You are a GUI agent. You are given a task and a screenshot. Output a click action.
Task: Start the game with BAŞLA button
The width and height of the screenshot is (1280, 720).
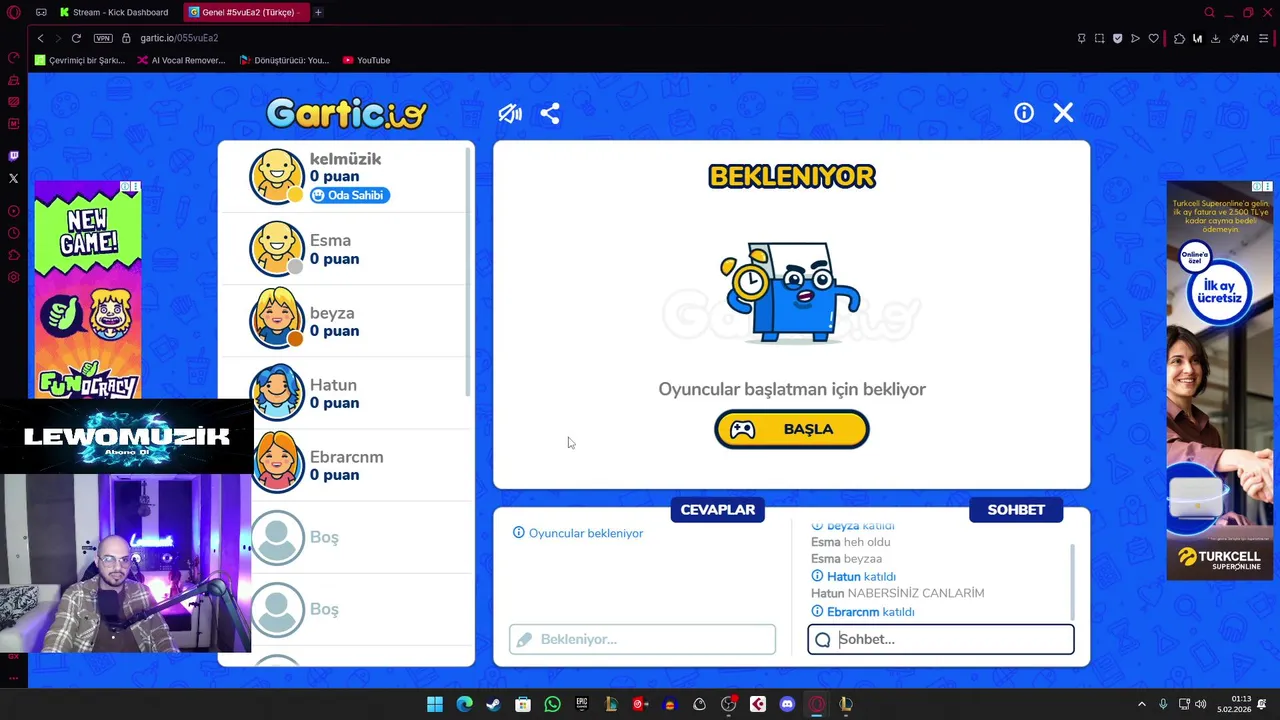pos(792,429)
